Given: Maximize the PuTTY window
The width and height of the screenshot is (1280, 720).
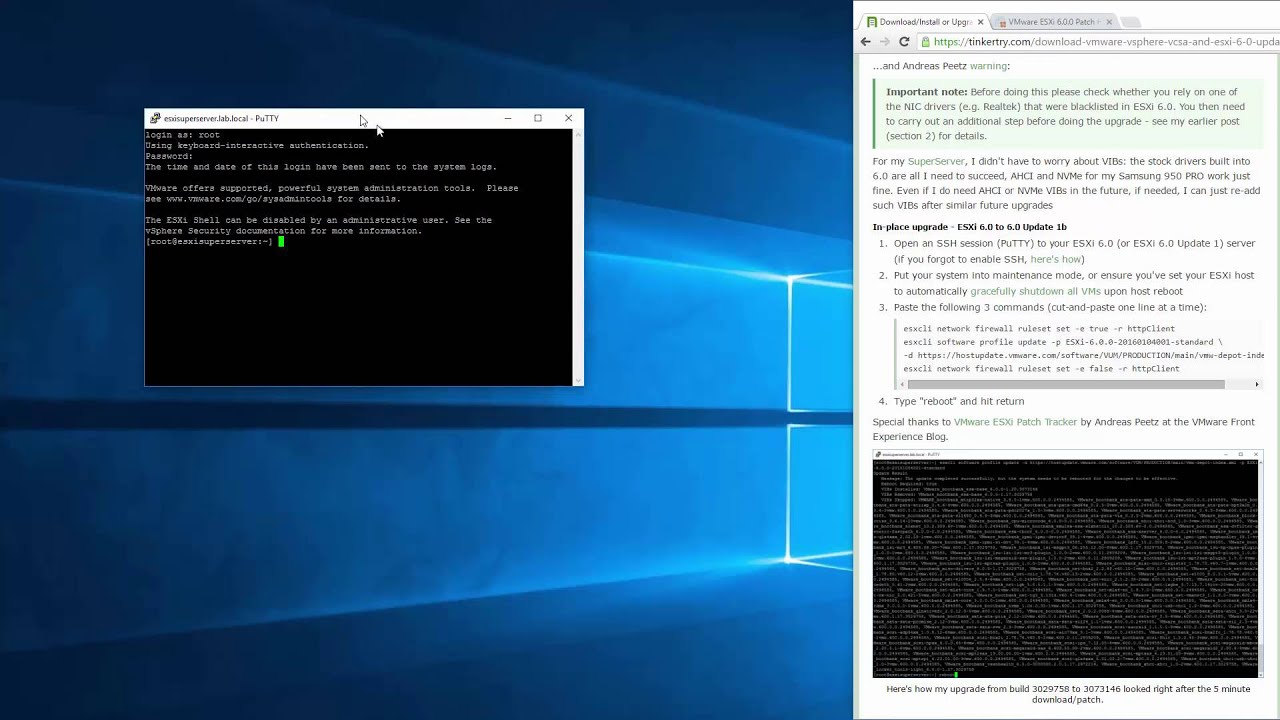Looking at the screenshot, I should 538,118.
